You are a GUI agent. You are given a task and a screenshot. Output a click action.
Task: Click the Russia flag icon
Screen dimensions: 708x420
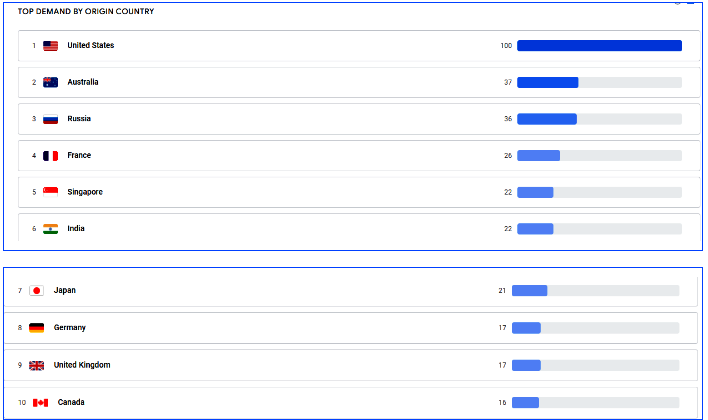tap(50, 119)
